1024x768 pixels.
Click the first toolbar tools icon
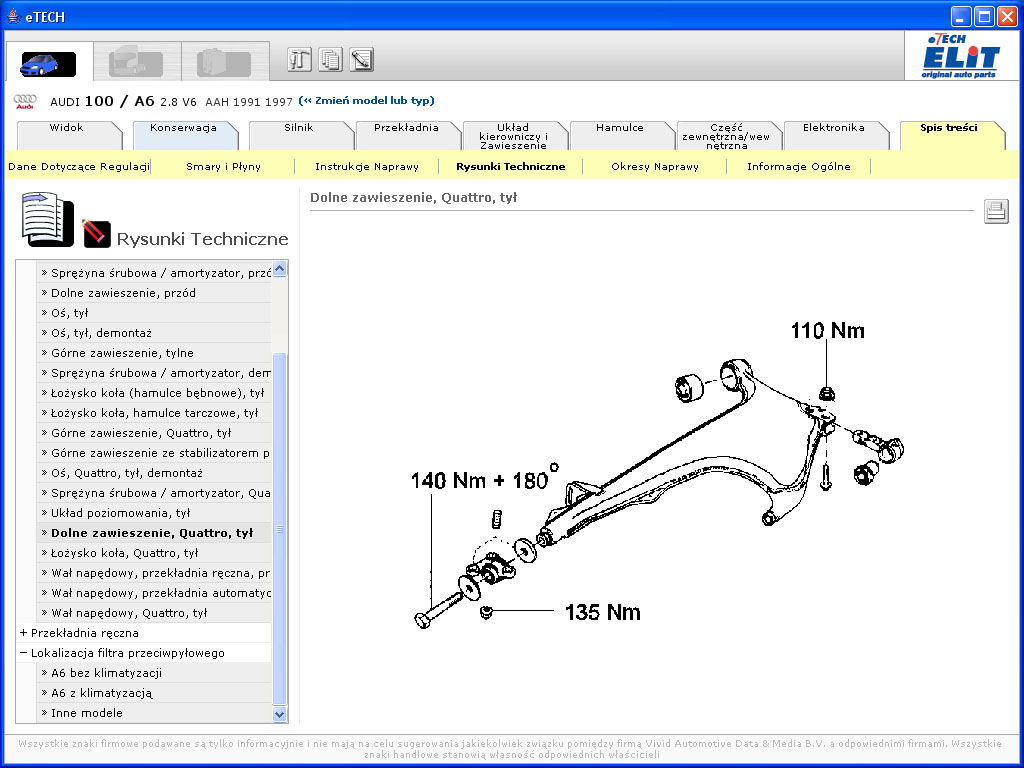(299, 59)
